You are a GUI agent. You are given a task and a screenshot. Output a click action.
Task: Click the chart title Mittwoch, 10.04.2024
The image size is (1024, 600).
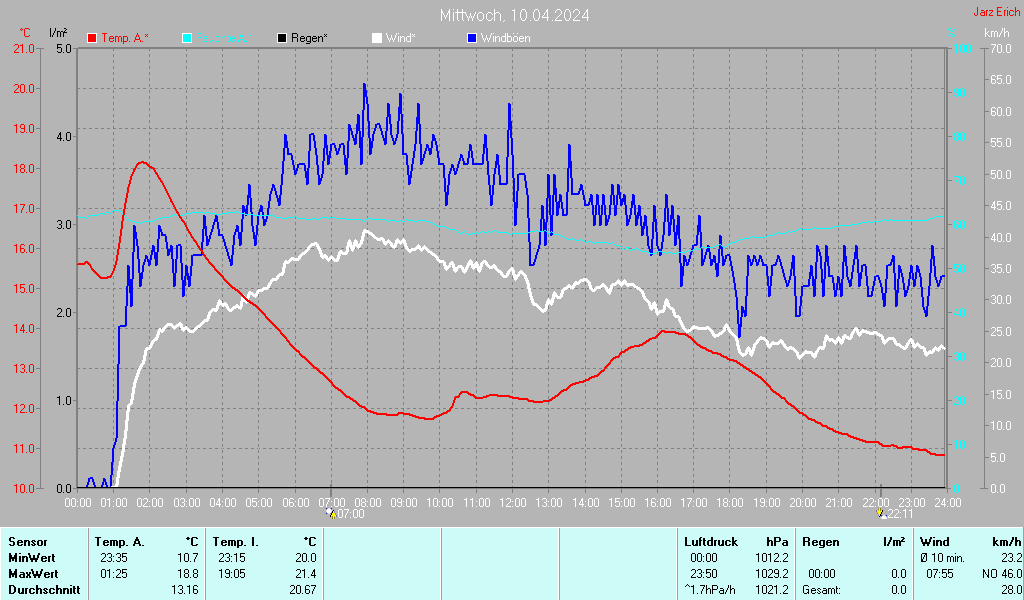[x=514, y=15]
